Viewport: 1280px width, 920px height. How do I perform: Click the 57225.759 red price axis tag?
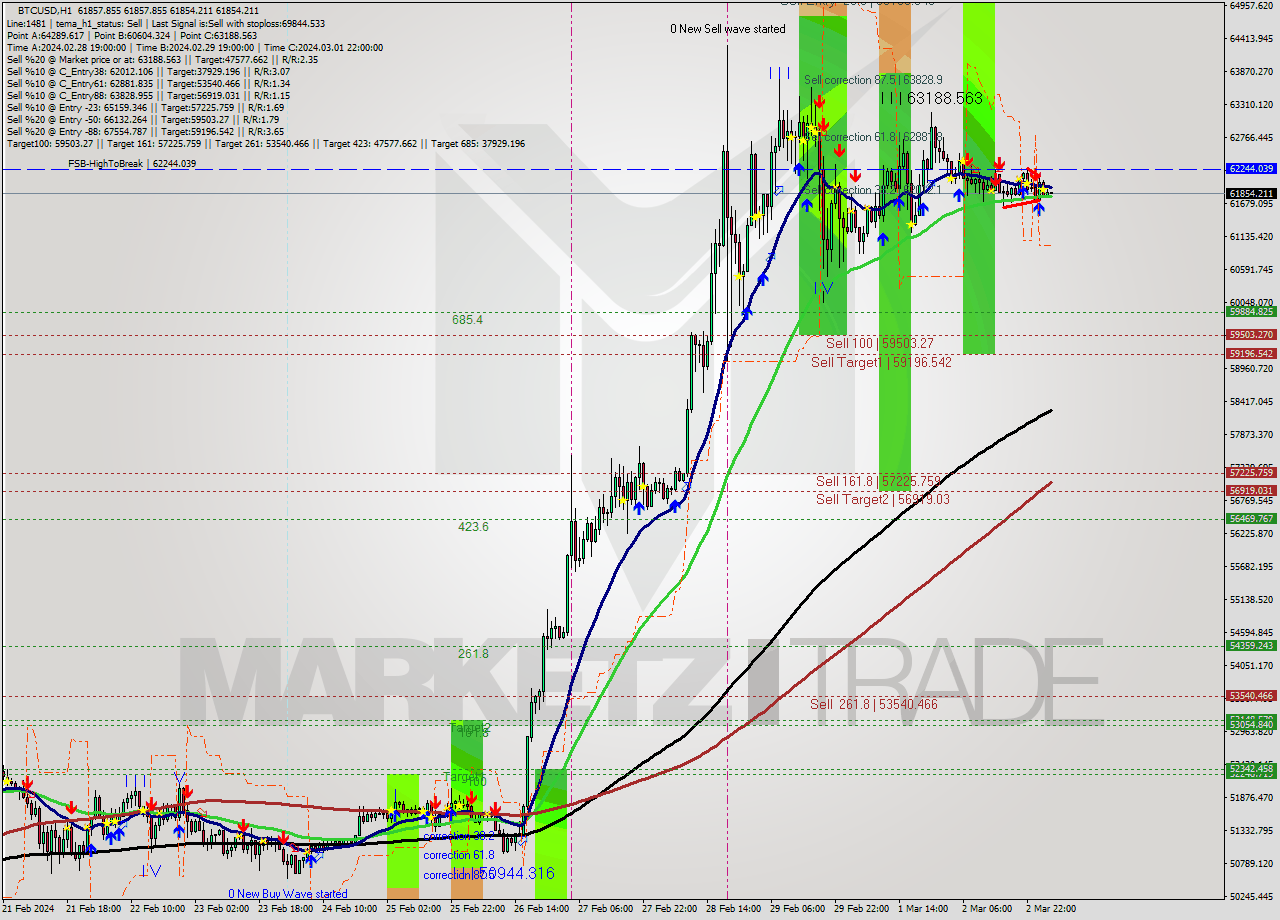(1251, 473)
